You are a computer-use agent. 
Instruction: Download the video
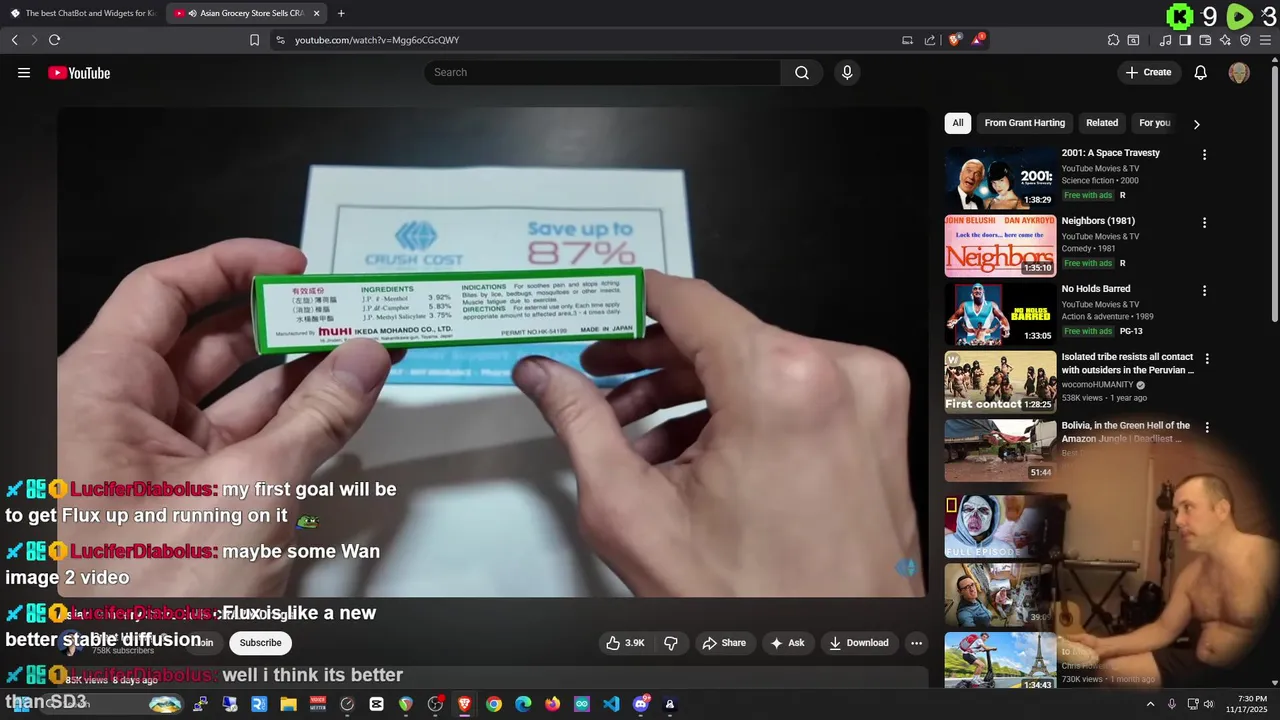click(859, 643)
